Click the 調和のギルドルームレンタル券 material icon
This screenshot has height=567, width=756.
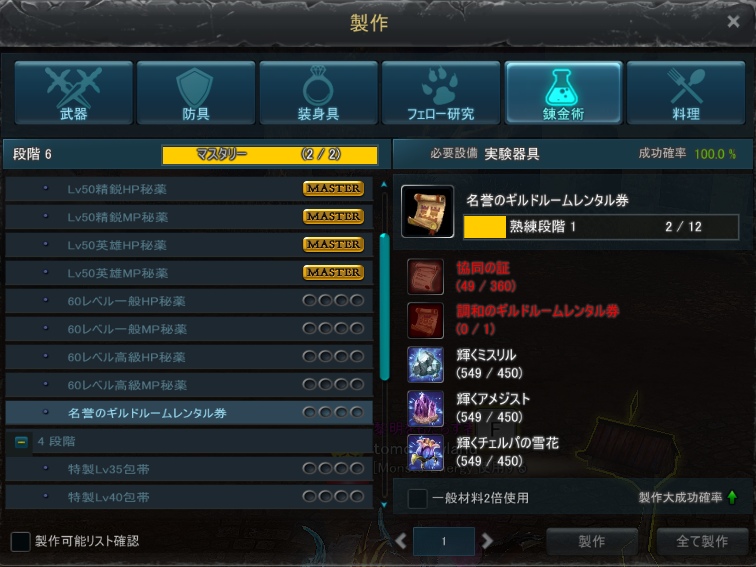pyautogui.click(x=425, y=321)
